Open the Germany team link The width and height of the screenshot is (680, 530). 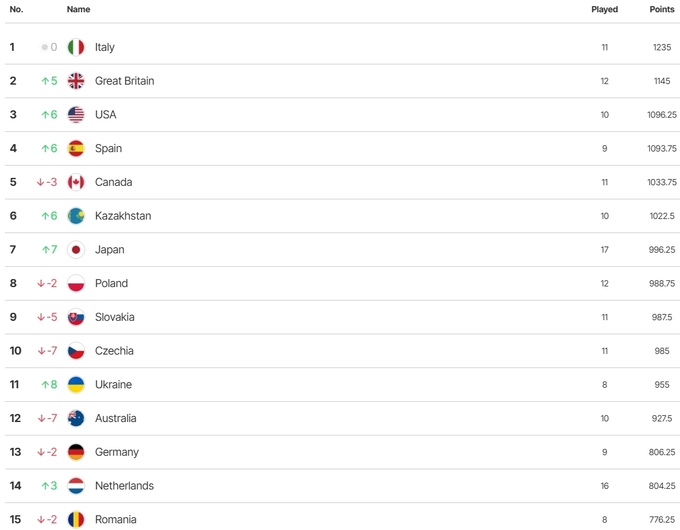[x=116, y=452]
